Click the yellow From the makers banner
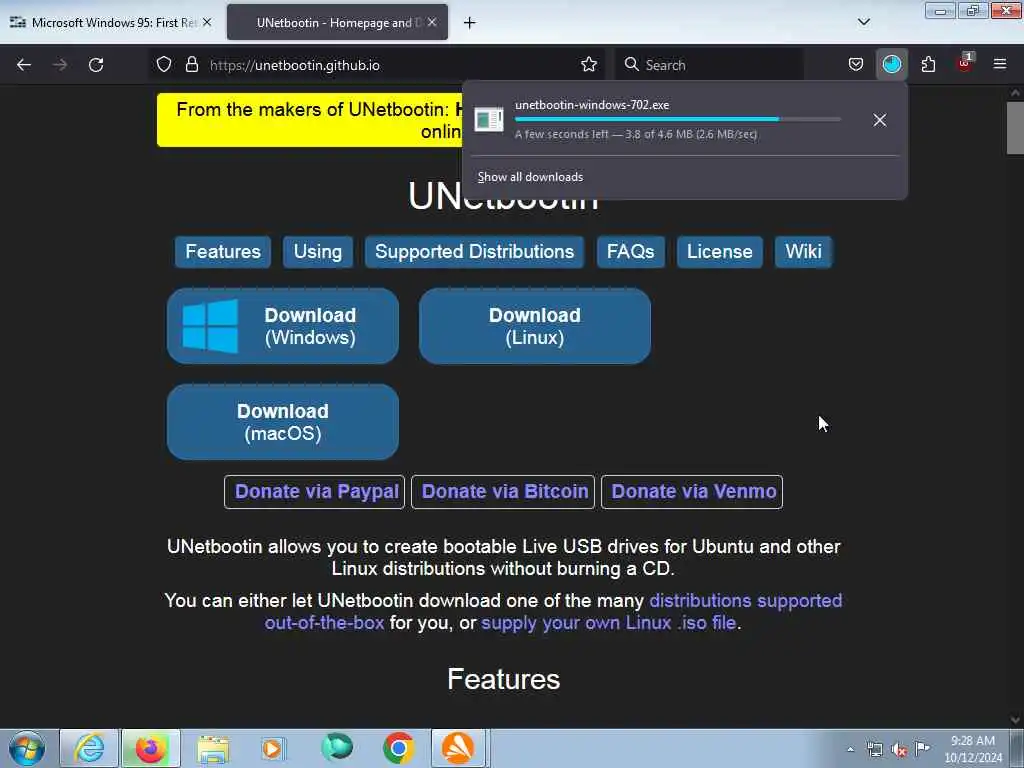Viewport: 1024px width, 768px height. 310,120
